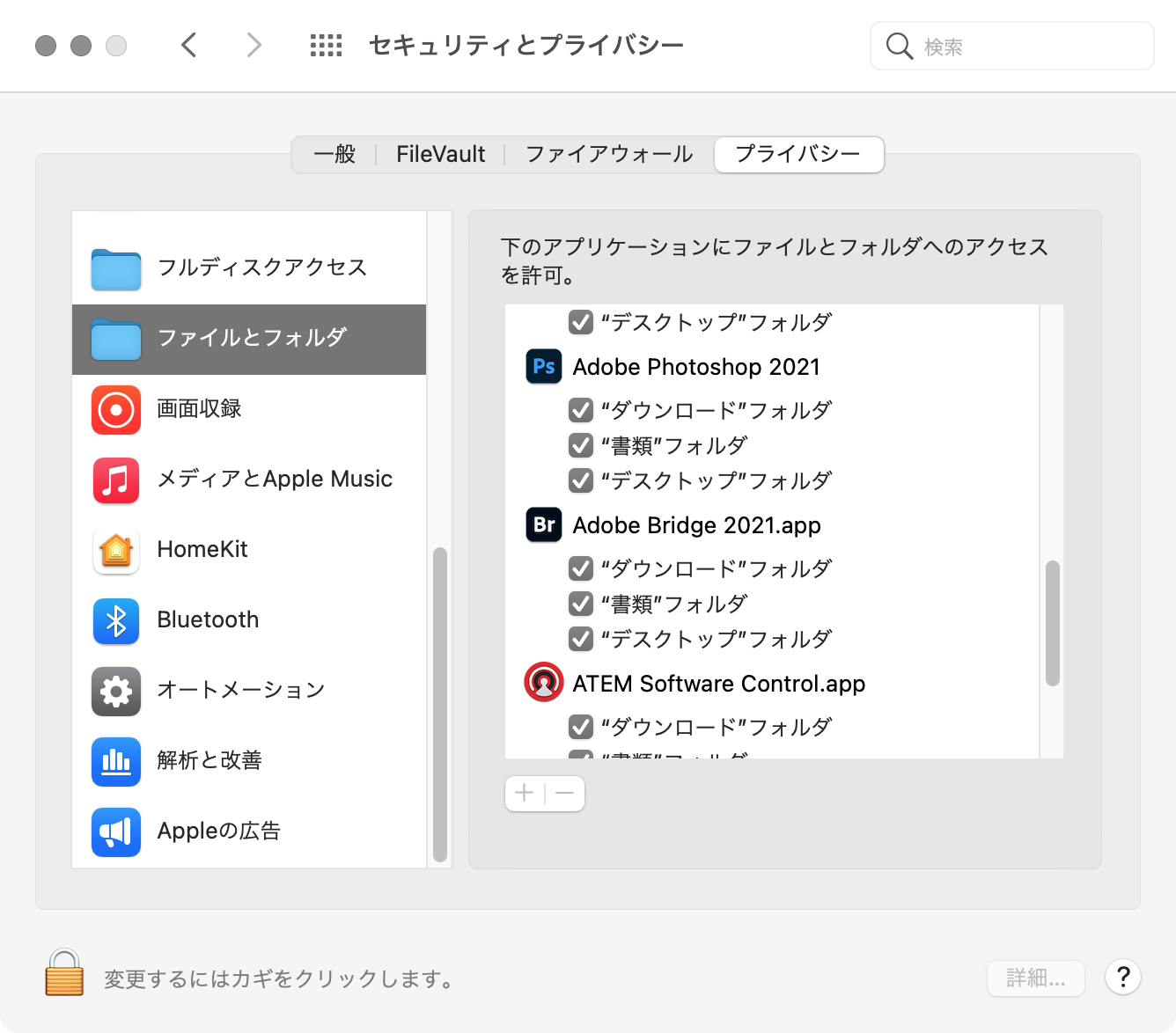The width and height of the screenshot is (1176, 1033).
Task: Click the セキュリティとプライバシー window title
Action: 526,46
